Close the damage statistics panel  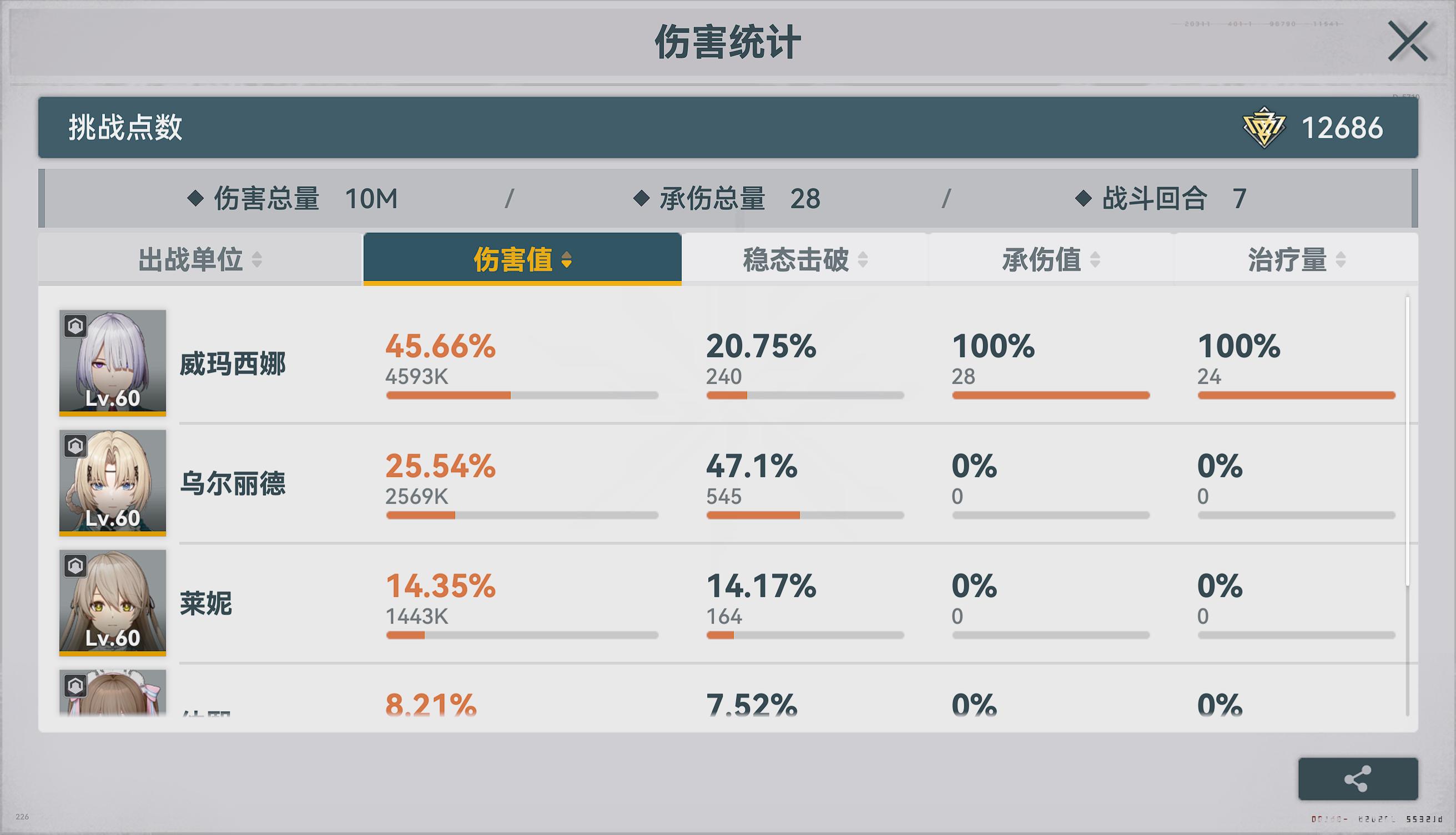tap(1408, 41)
